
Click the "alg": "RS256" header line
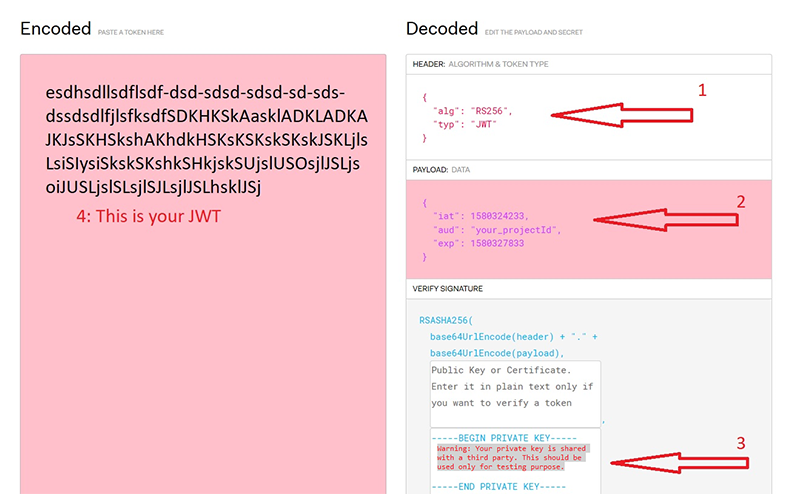click(x=472, y=111)
